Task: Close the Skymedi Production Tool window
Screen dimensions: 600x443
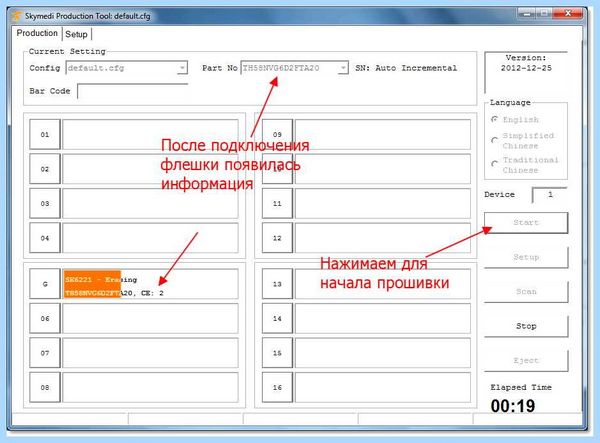Action: coord(569,13)
